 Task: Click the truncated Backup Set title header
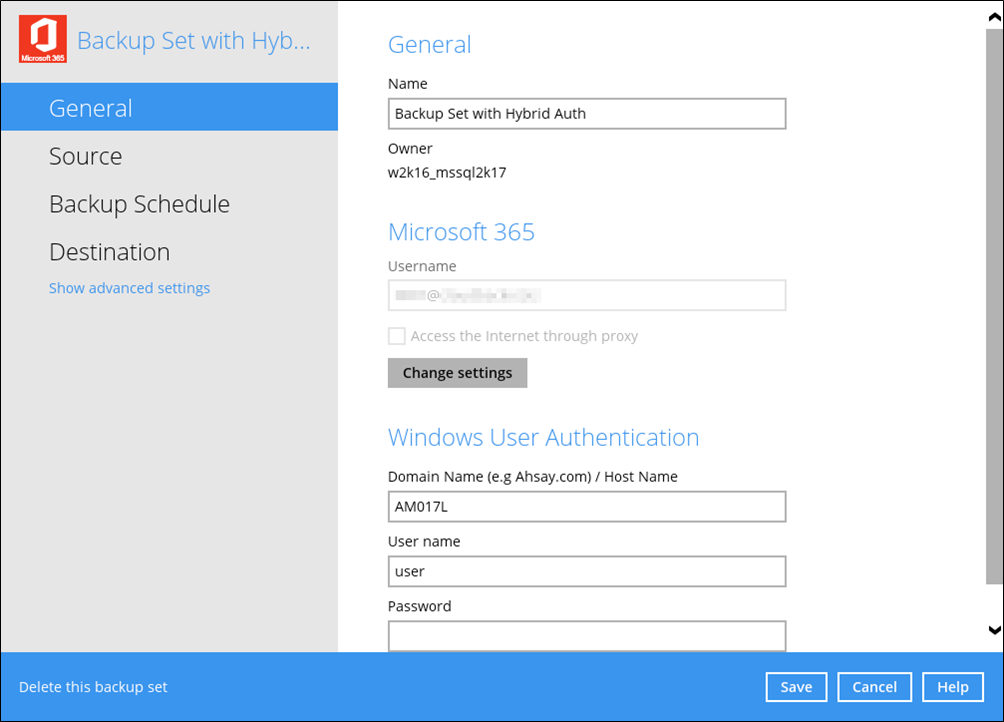(193, 41)
